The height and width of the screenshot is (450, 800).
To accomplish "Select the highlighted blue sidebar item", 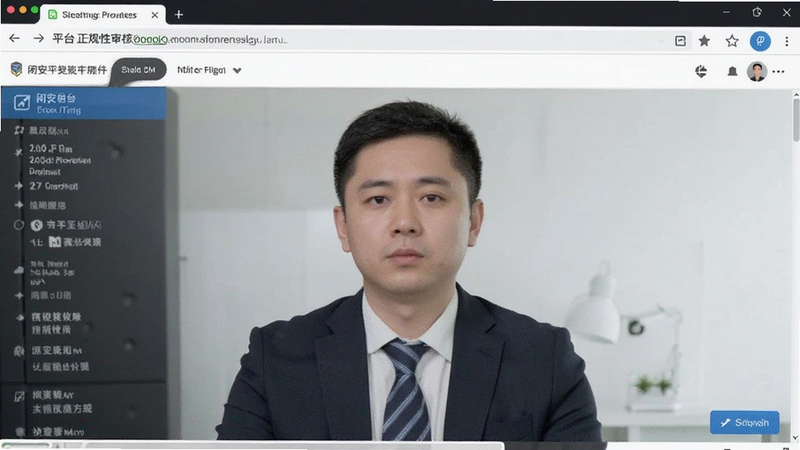I will click(x=84, y=103).
